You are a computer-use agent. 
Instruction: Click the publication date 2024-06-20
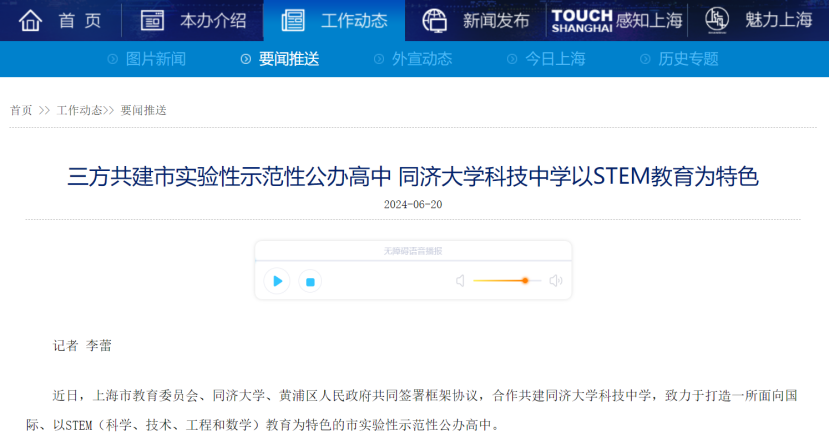413,204
